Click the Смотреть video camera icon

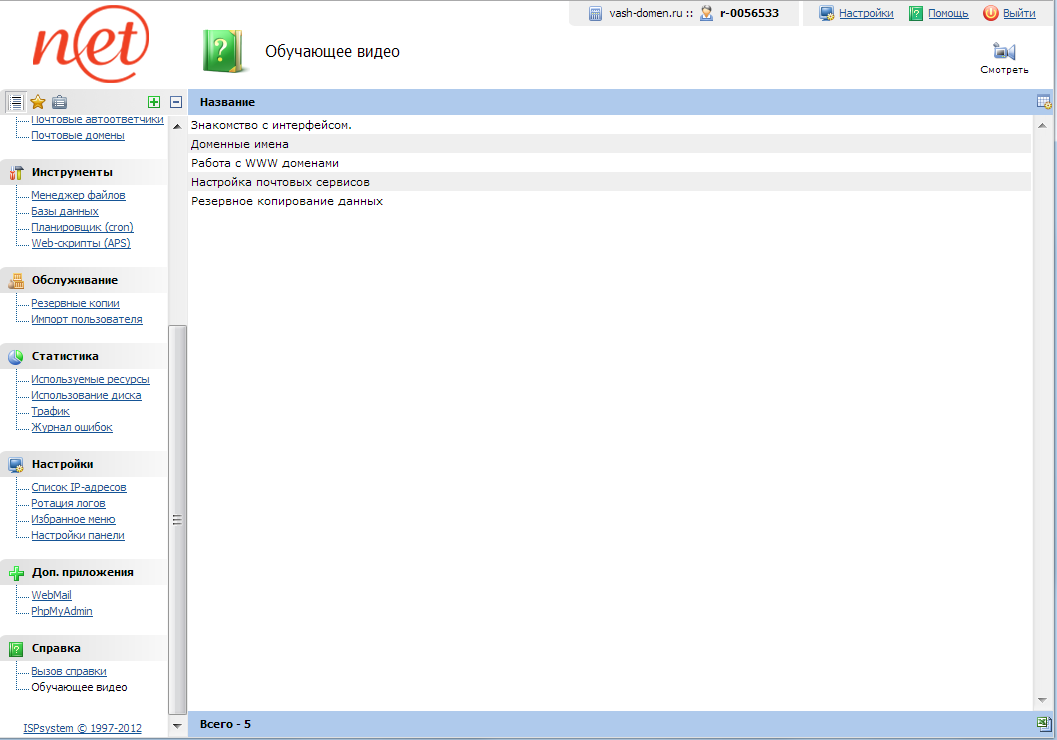(x=1004, y=52)
